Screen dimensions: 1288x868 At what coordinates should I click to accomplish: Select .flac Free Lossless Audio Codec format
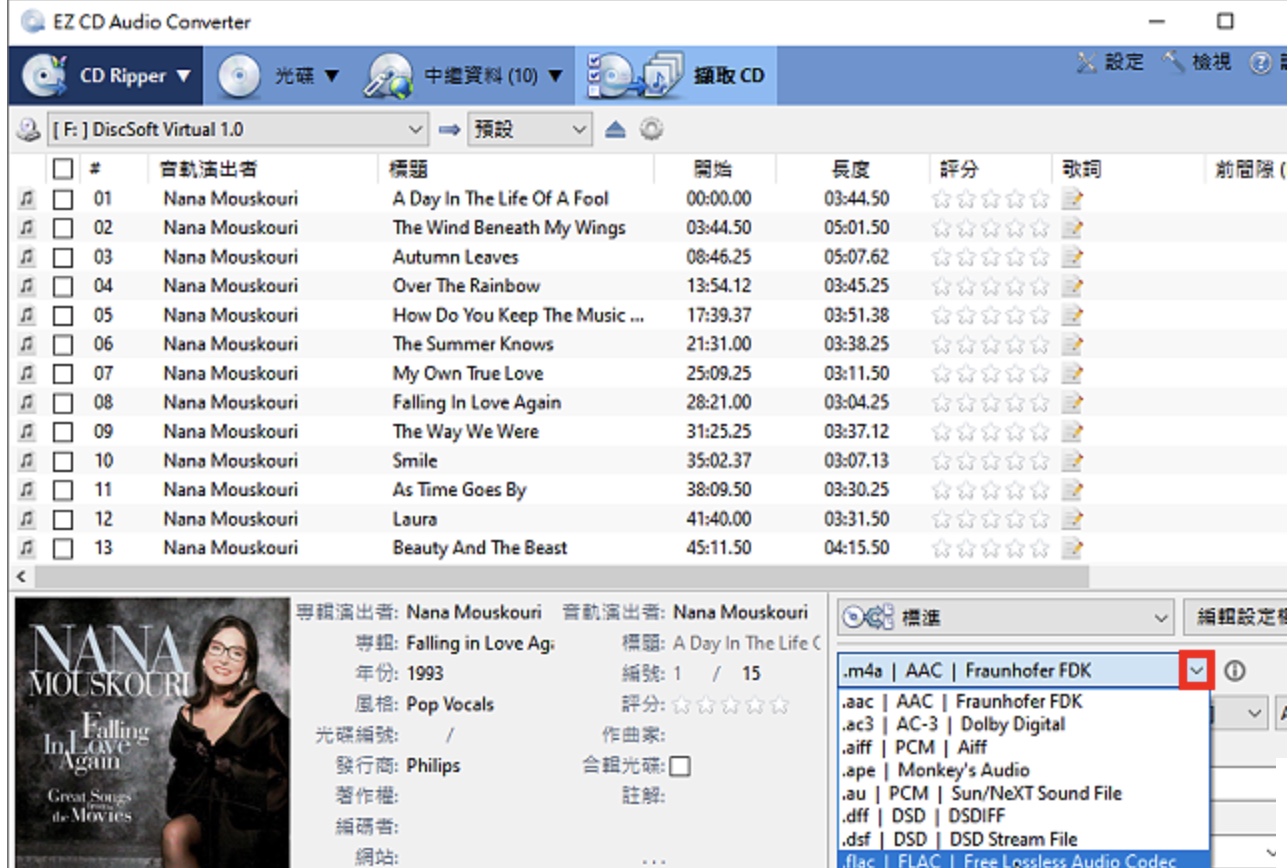(1023, 860)
